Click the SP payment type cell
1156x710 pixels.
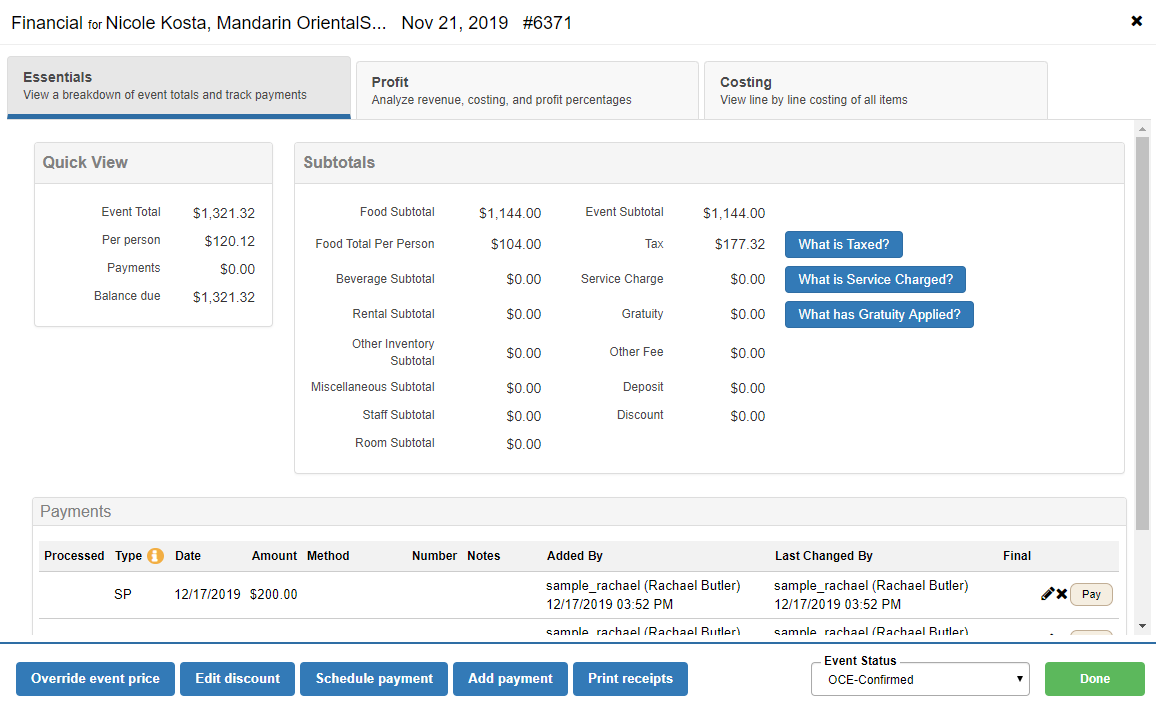coord(123,594)
